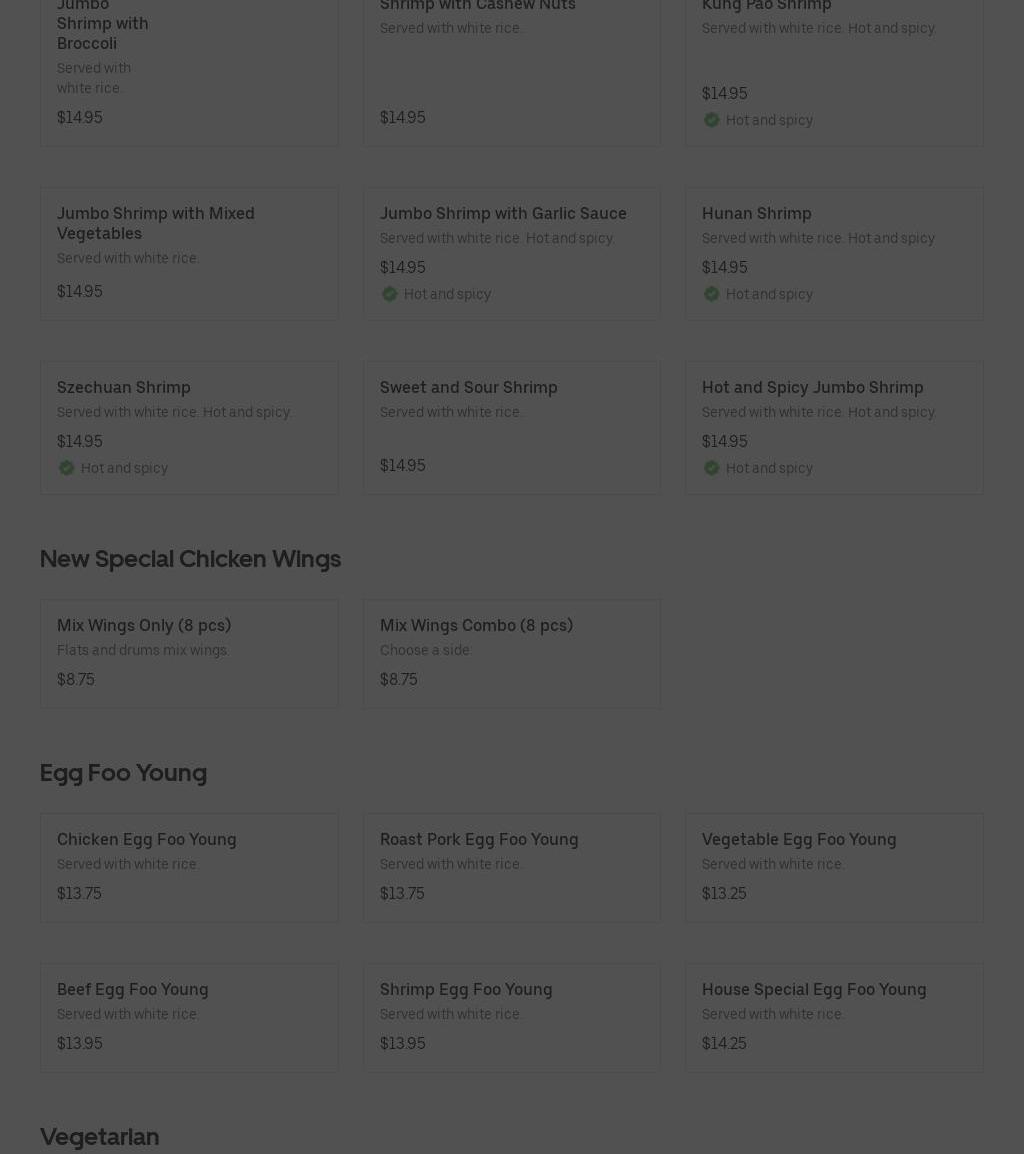Choose Mix Wings Combo (8 pcs)
Image resolution: width=1024 pixels, height=1154 pixels.
pyautogui.click(x=511, y=653)
